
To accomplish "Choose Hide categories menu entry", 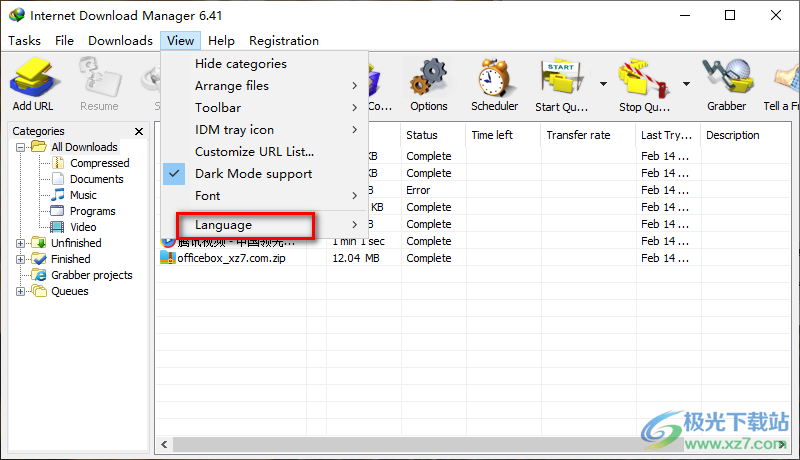I will (264, 64).
